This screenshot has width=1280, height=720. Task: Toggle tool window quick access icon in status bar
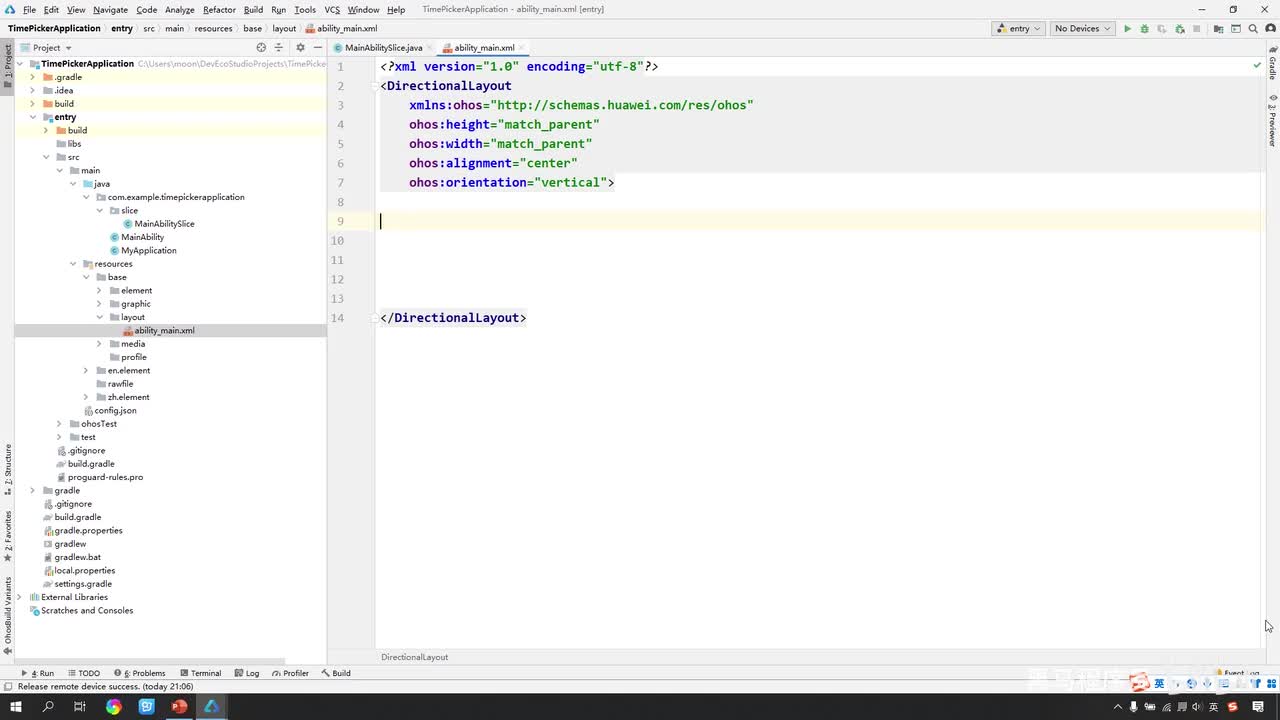tap(7, 687)
